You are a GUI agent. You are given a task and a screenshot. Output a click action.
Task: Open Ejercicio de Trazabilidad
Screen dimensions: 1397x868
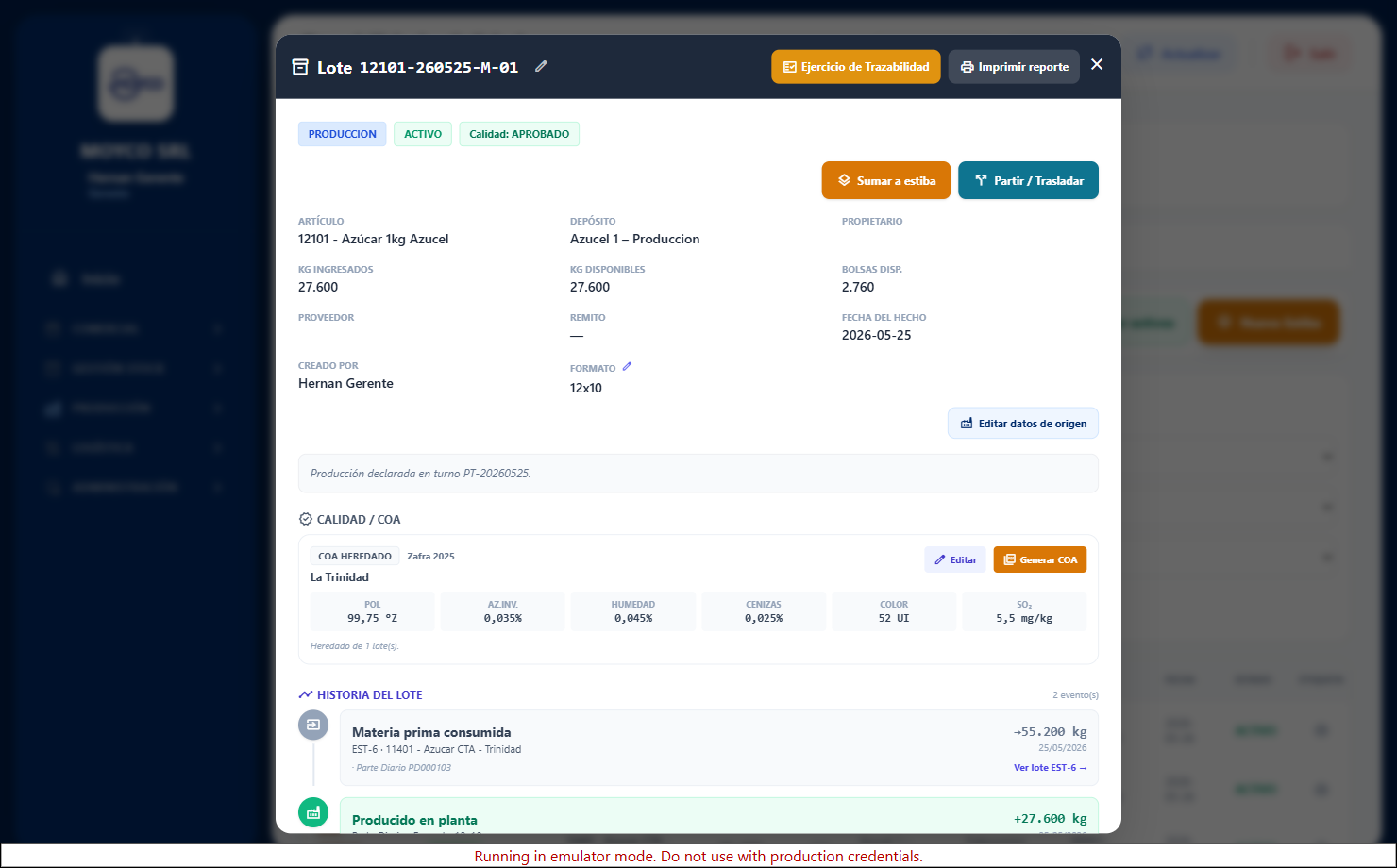coord(856,67)
